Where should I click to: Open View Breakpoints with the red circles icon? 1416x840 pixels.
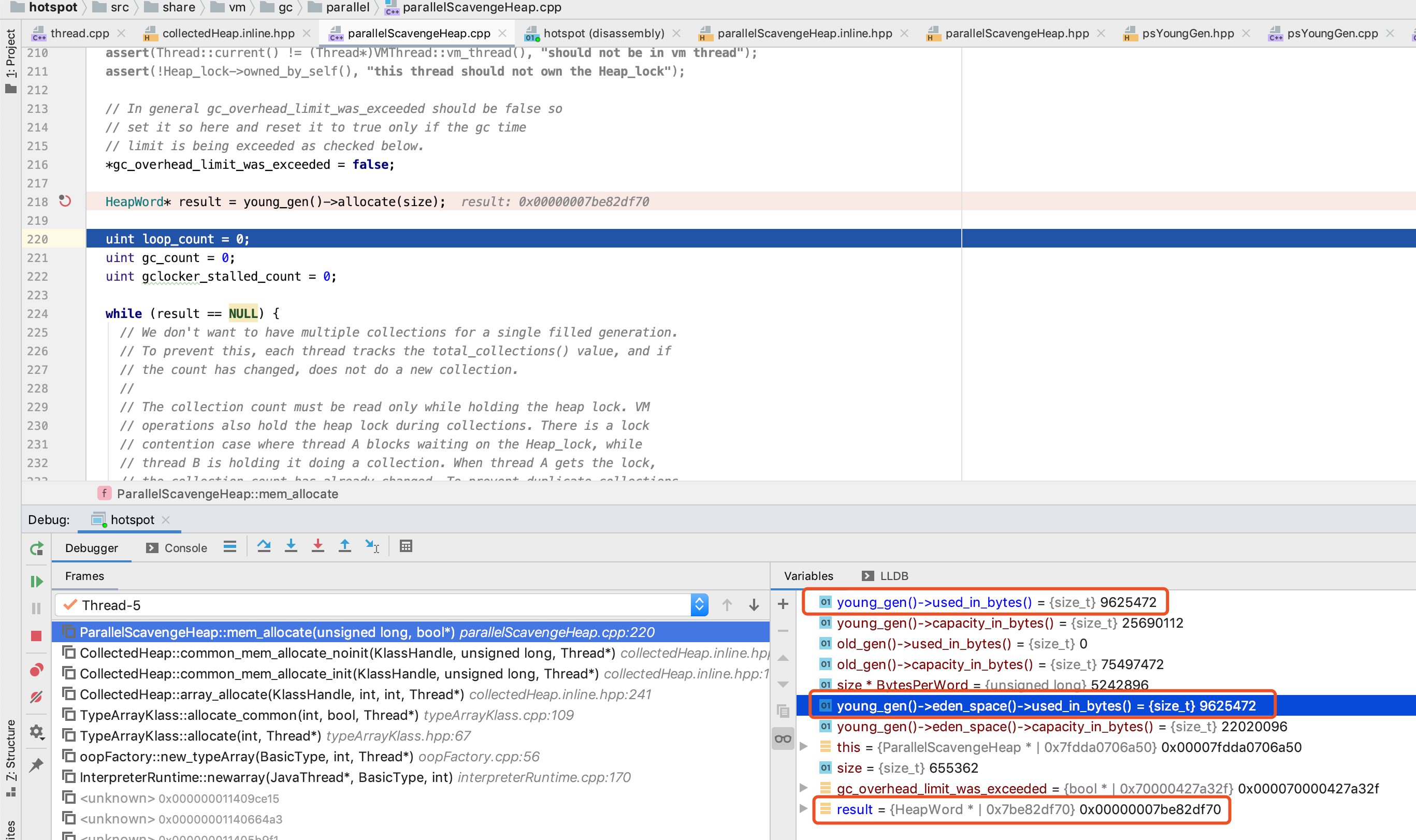pyautogui.click(x=37, y=670)
